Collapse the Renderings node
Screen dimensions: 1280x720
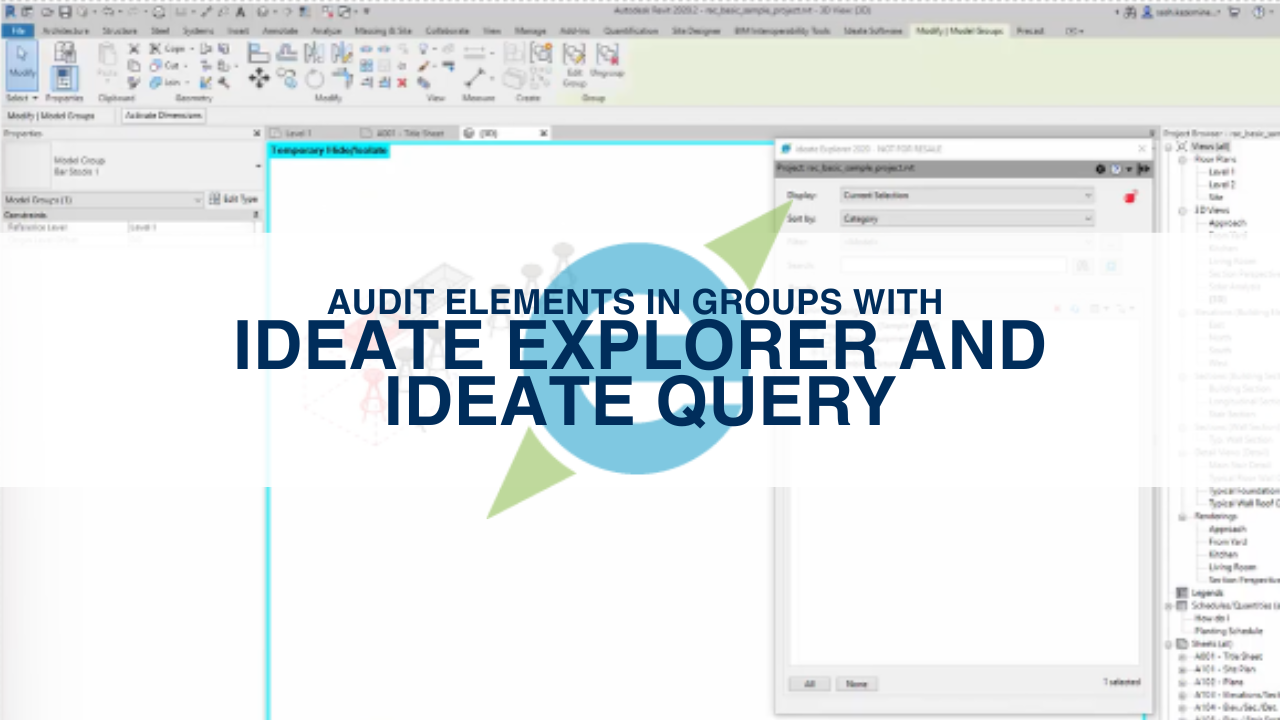(x=1182, y=516)
